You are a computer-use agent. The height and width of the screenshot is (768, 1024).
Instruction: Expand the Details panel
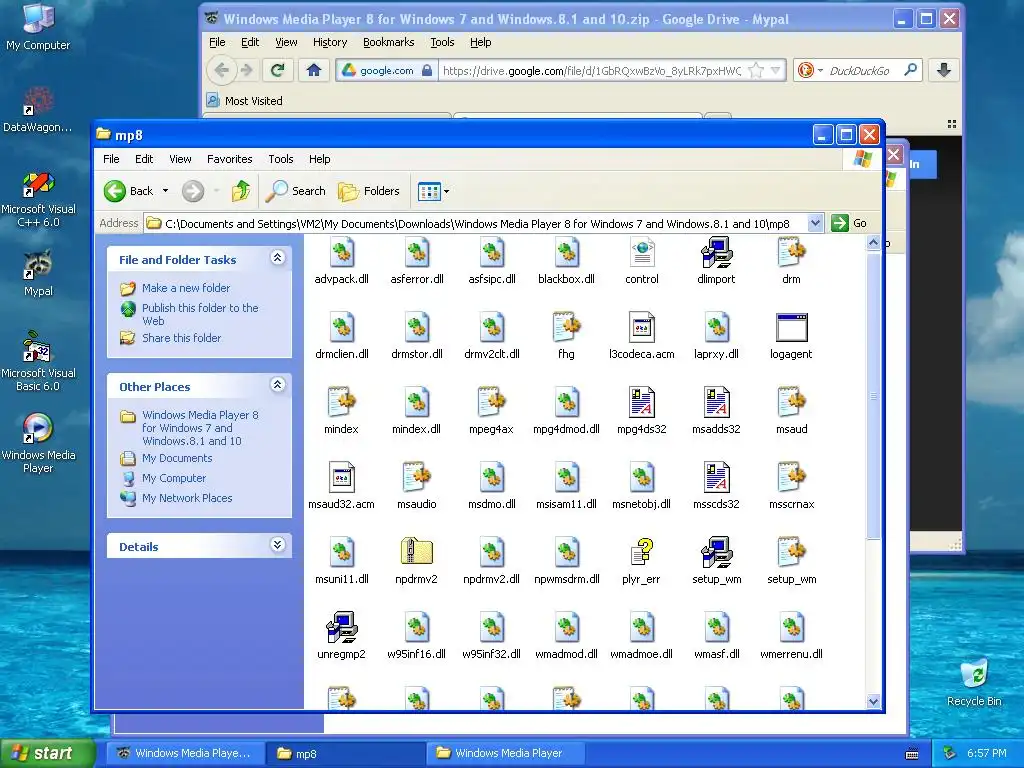click(278, 545)
